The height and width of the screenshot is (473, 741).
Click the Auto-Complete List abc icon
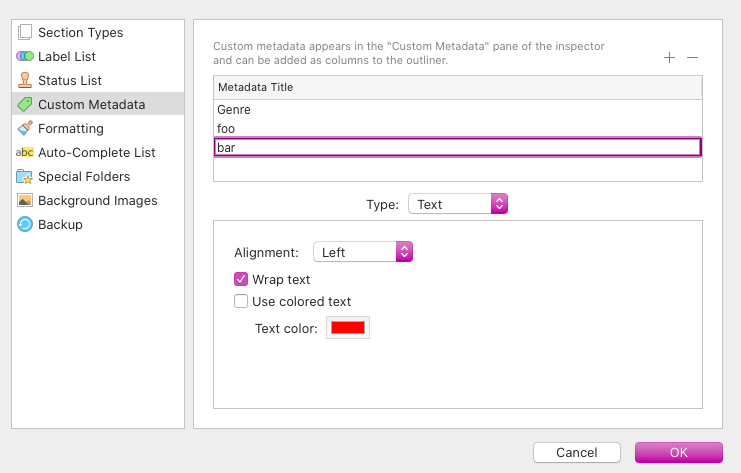coord(25,152)
